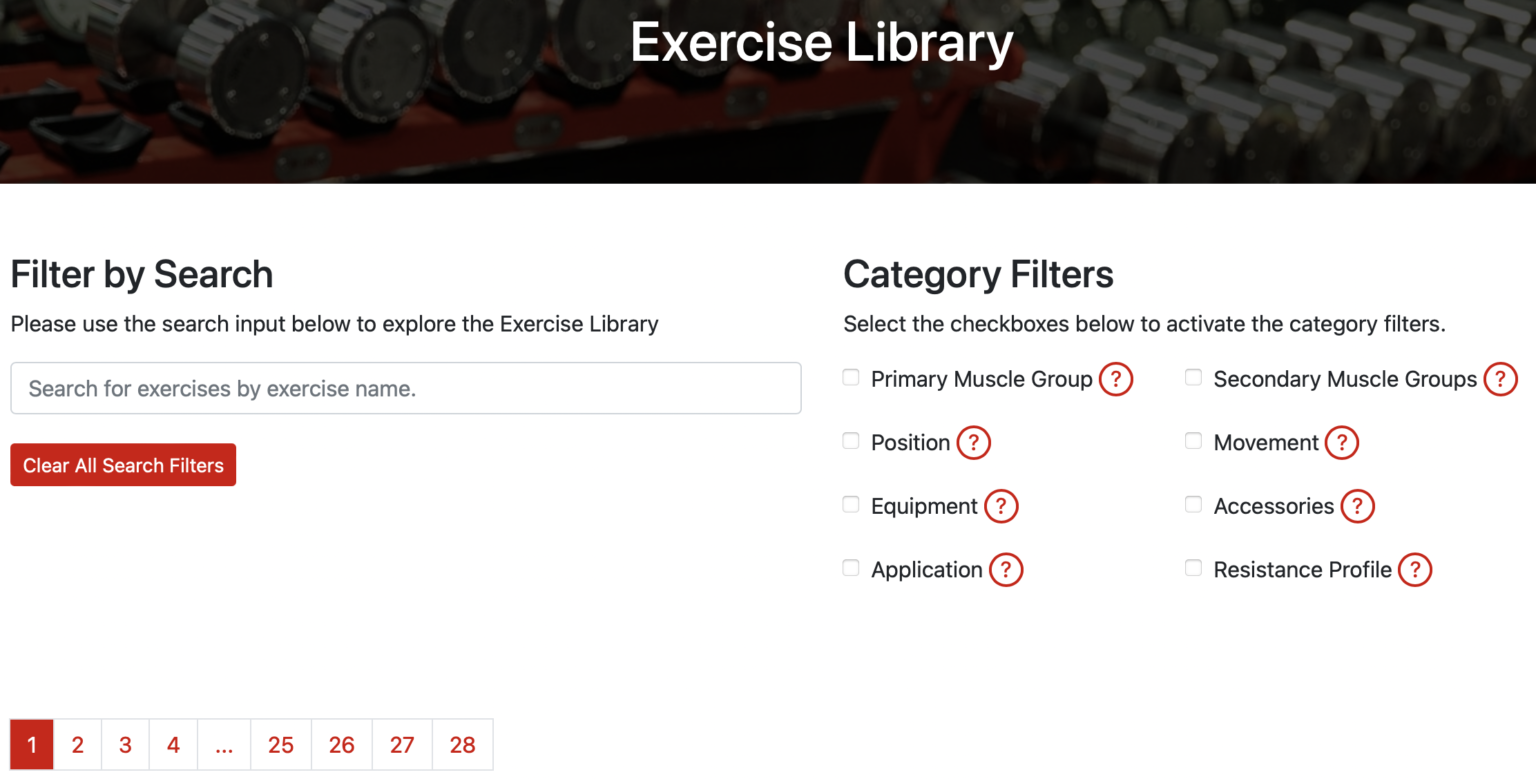Screen dimensions: 1536x779
Task: Show Resistance Profile help tooltip icon
Action: coord(1414,569)
